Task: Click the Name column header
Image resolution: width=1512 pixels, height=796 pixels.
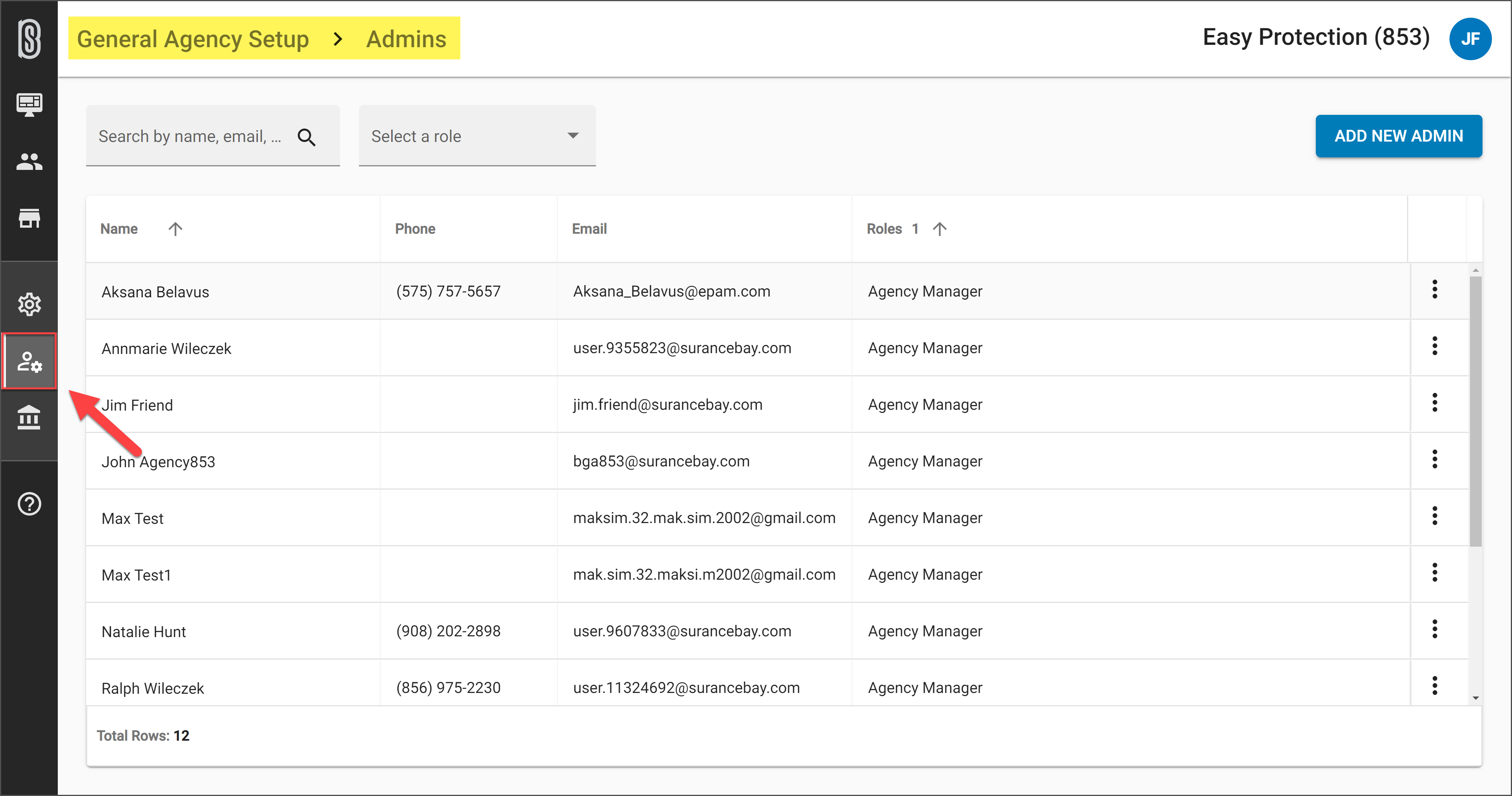Action: pyautogui.click(x=119, y=229)
